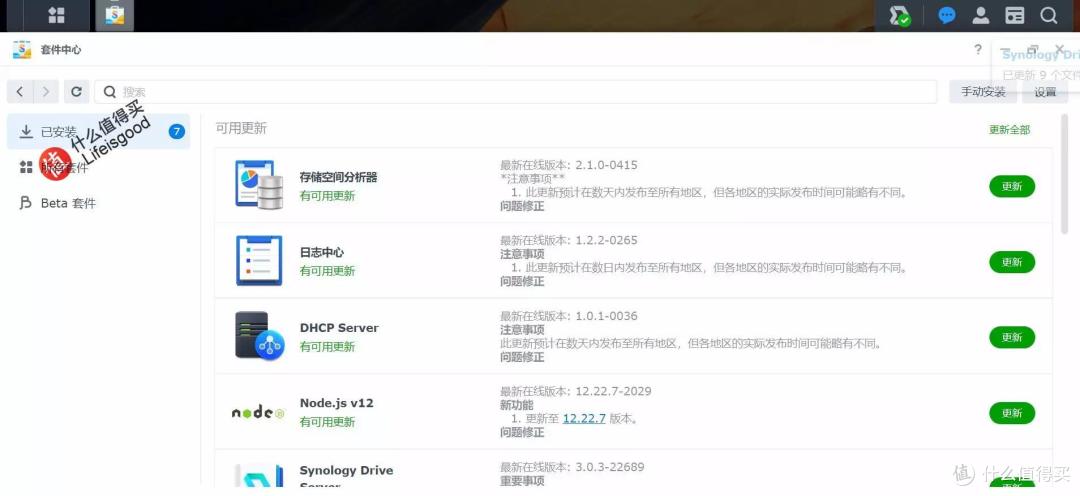Open DSM search magnifier icon
This screenshot has width=1080, height=496.
[1048, 15]
